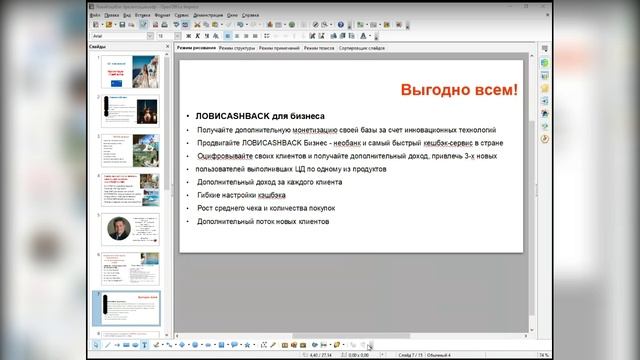Expand the font color dropdown arrow
The width and height of the screenshot is (640, 360).
(370, 36)
